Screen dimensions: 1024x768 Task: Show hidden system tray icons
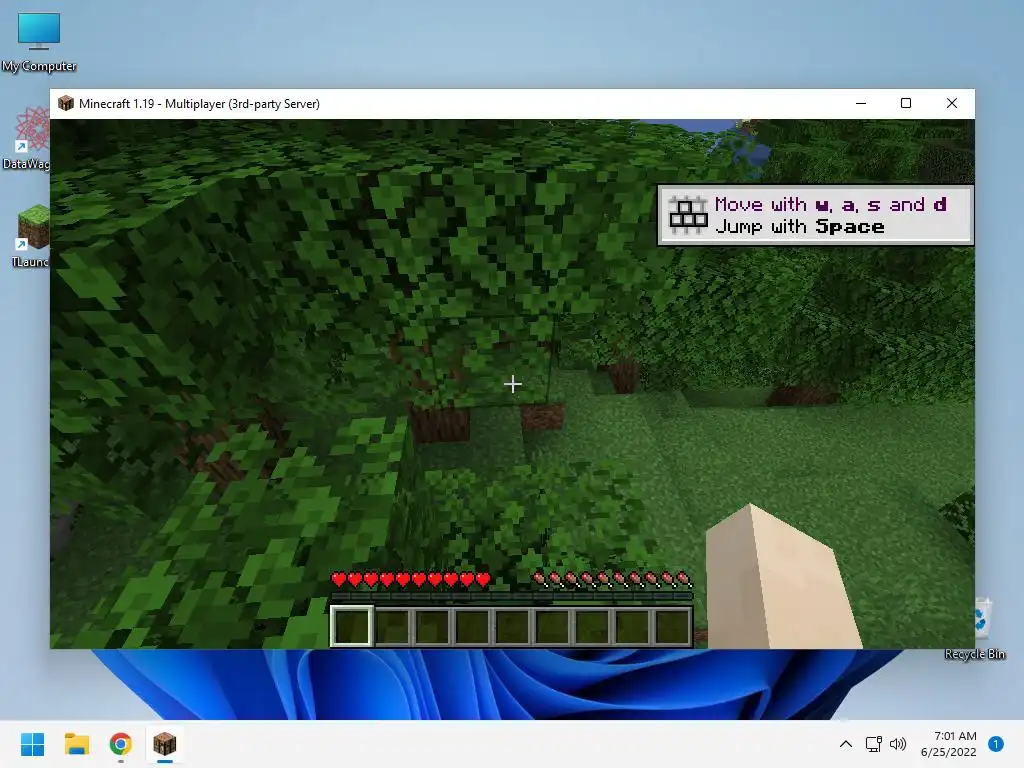845,744
